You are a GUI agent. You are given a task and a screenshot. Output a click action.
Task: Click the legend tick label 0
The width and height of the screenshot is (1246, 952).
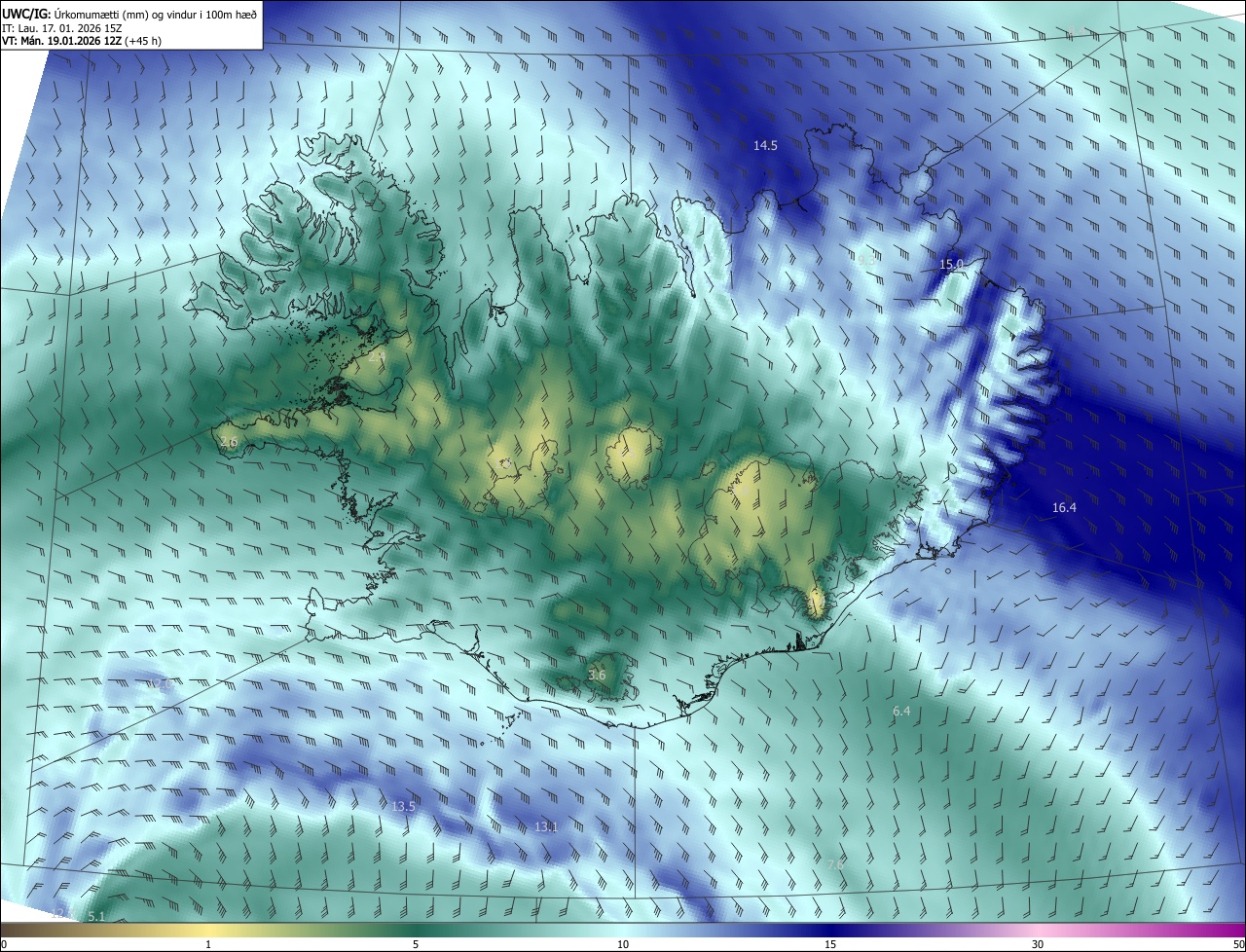[x=4, y=944]
